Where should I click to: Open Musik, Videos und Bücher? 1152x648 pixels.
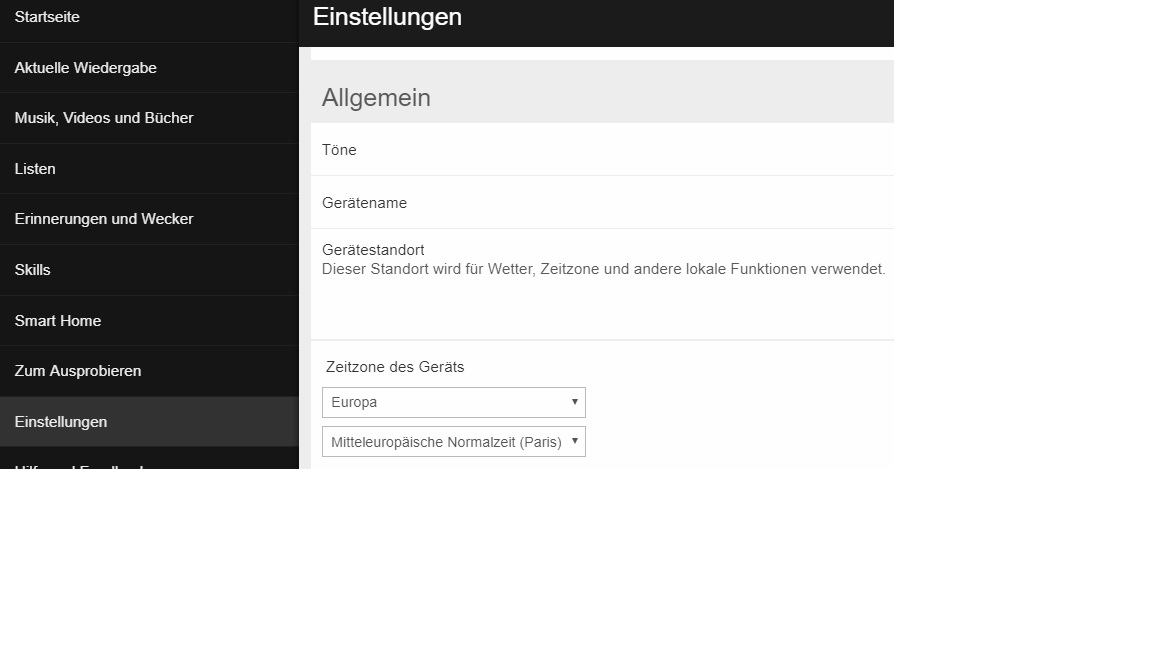coord(104,118)
